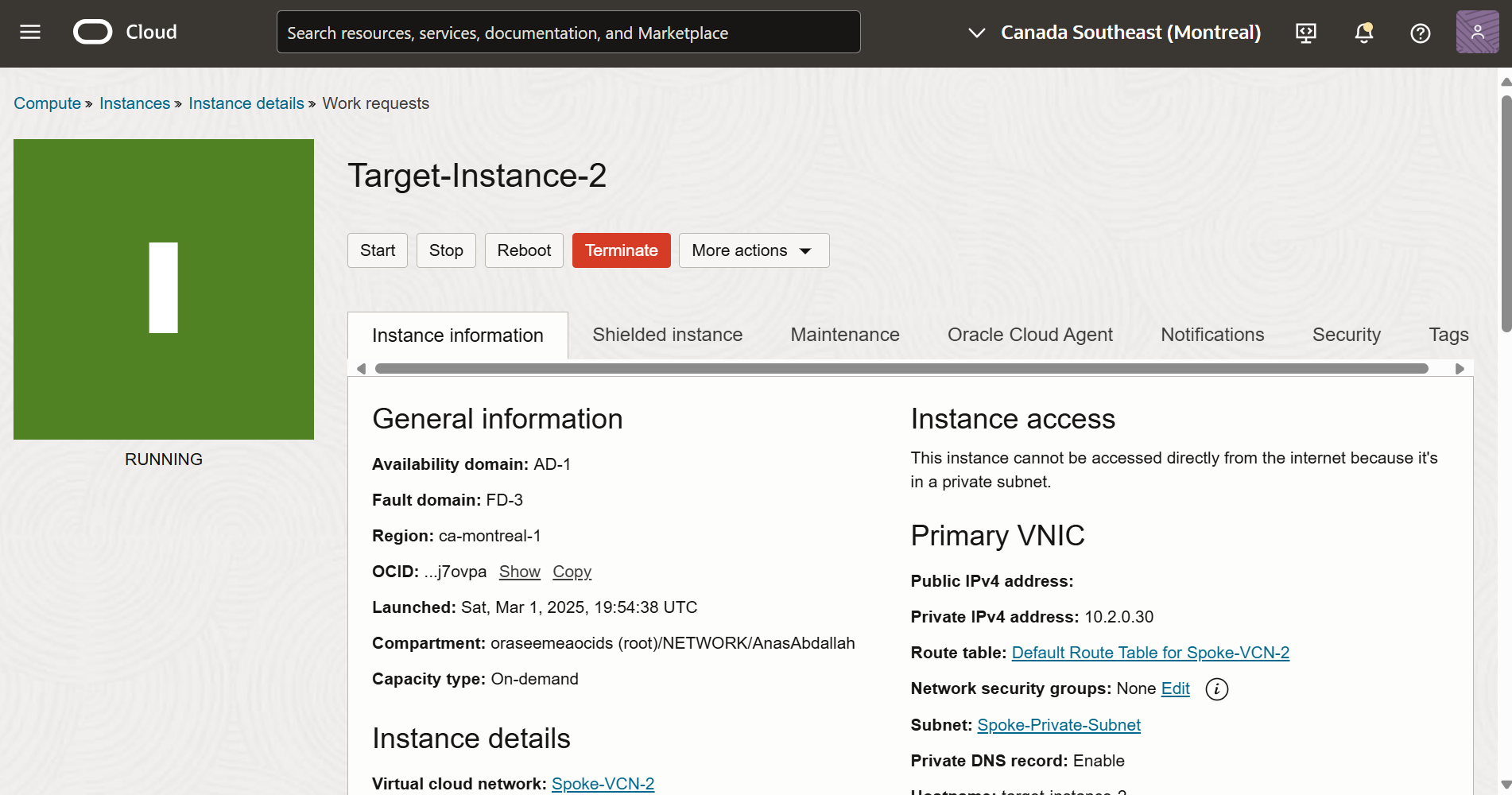Click the Region ca-montreal-1 text

[456, 536]
